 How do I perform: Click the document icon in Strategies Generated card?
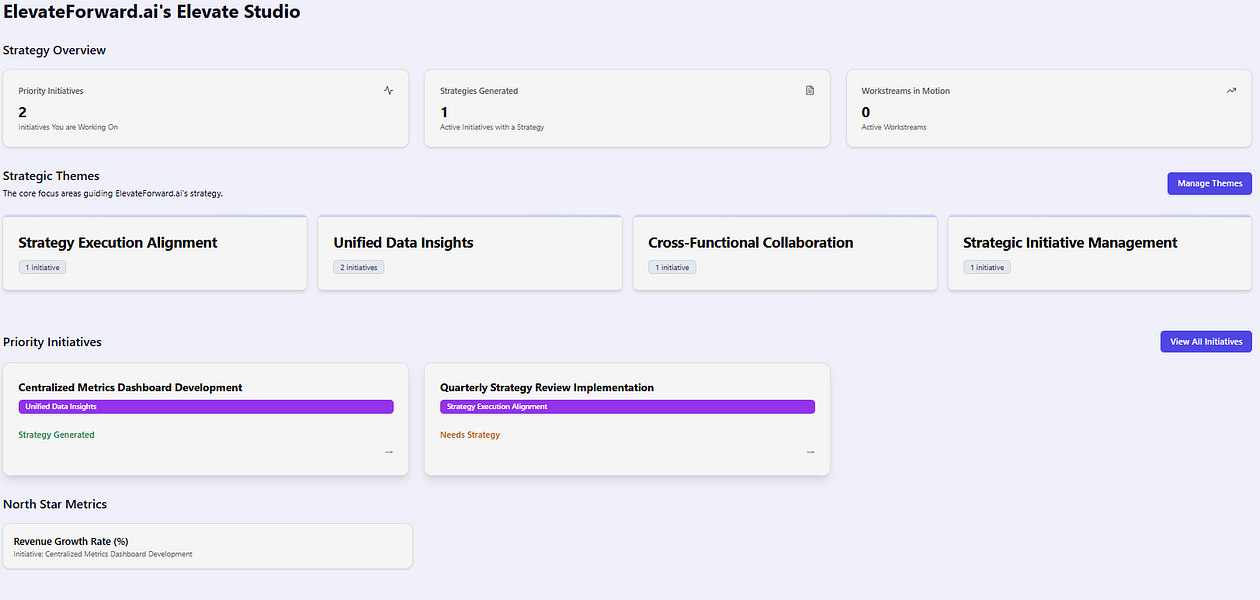pos(810,90)
